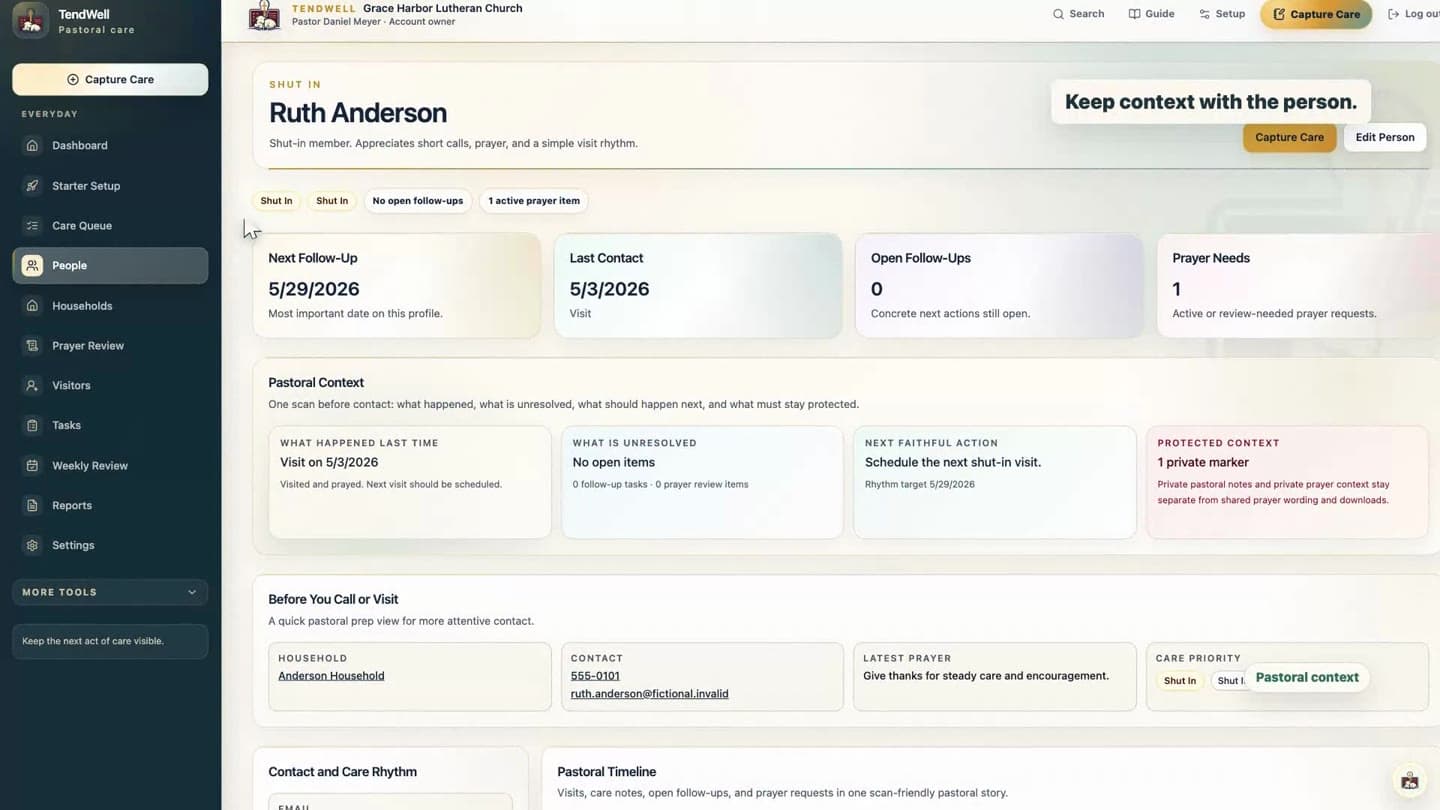
Task: Click the Pastoral context tooltip label
Action: click(1307, 677)
